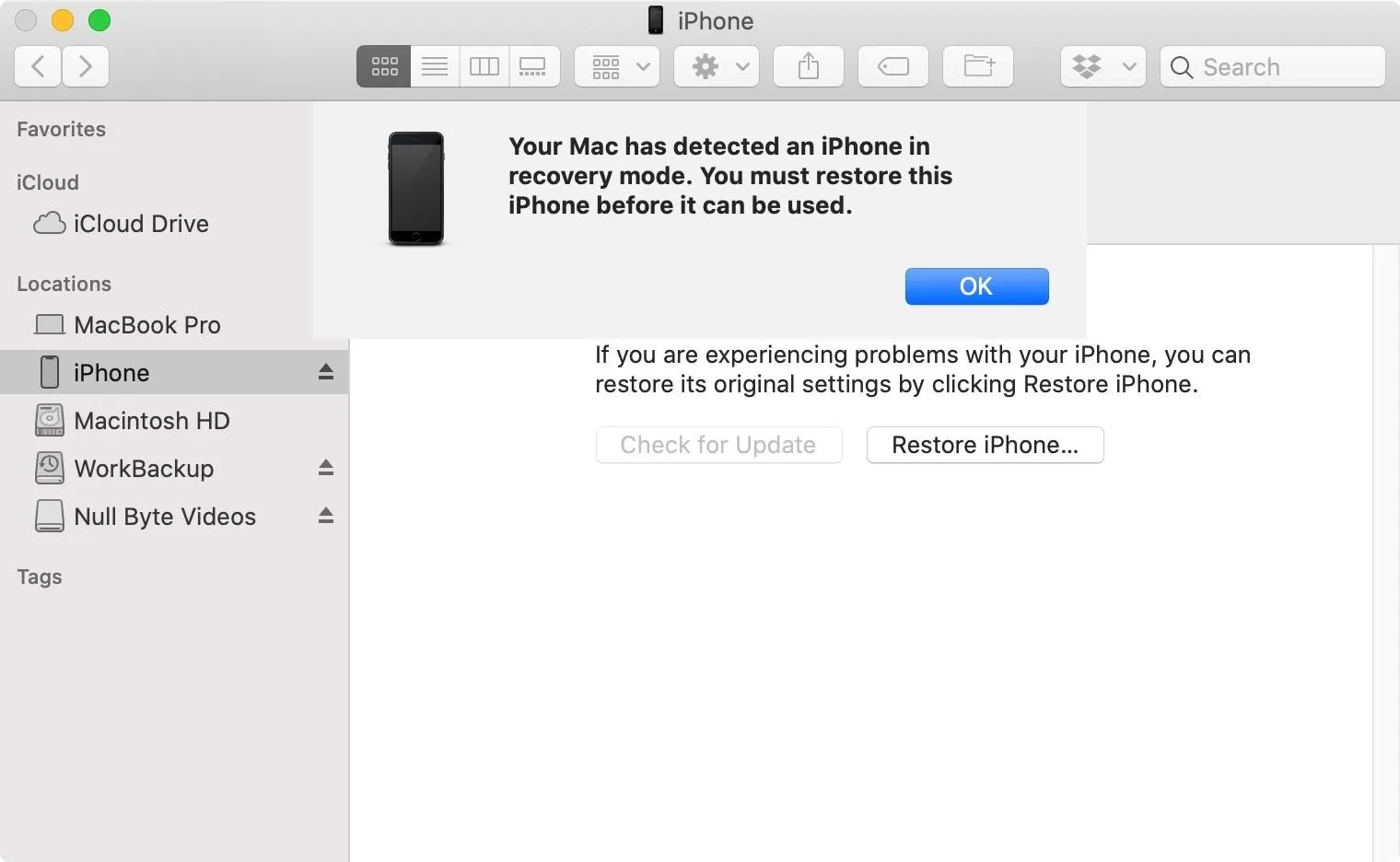The width and height of the screenshot is (1400, 862).
Task: Eject the WorkBackup drive
Action: pyautogui.click(x=326, y=468)
